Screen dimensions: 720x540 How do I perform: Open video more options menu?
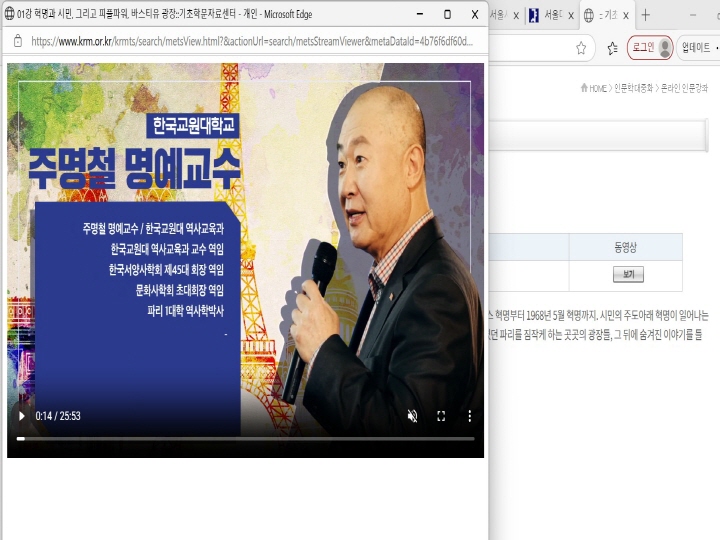tap(469, 416)
